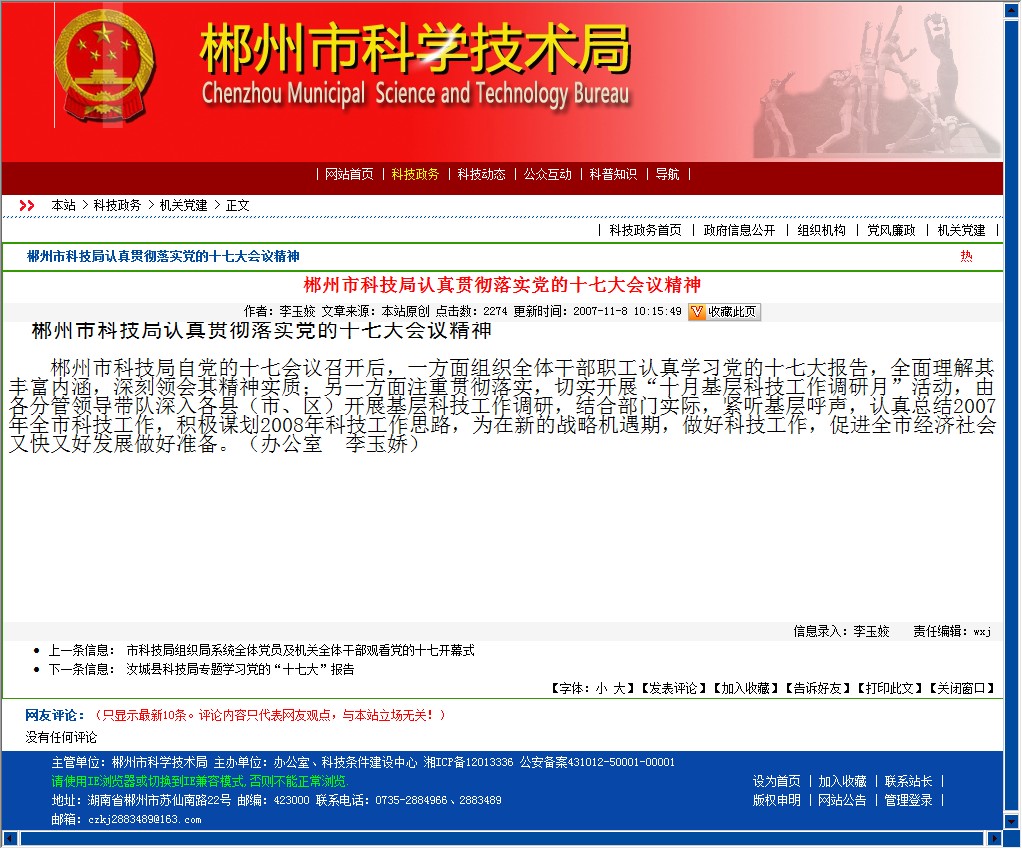Click 发表评论 link
The height and width of the screenshot is (849, 1022).
(x=673, y=688)
